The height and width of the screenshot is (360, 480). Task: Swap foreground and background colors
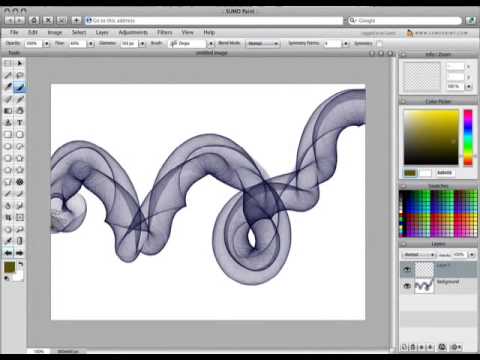pyautogui.click(x=20, y=264)
